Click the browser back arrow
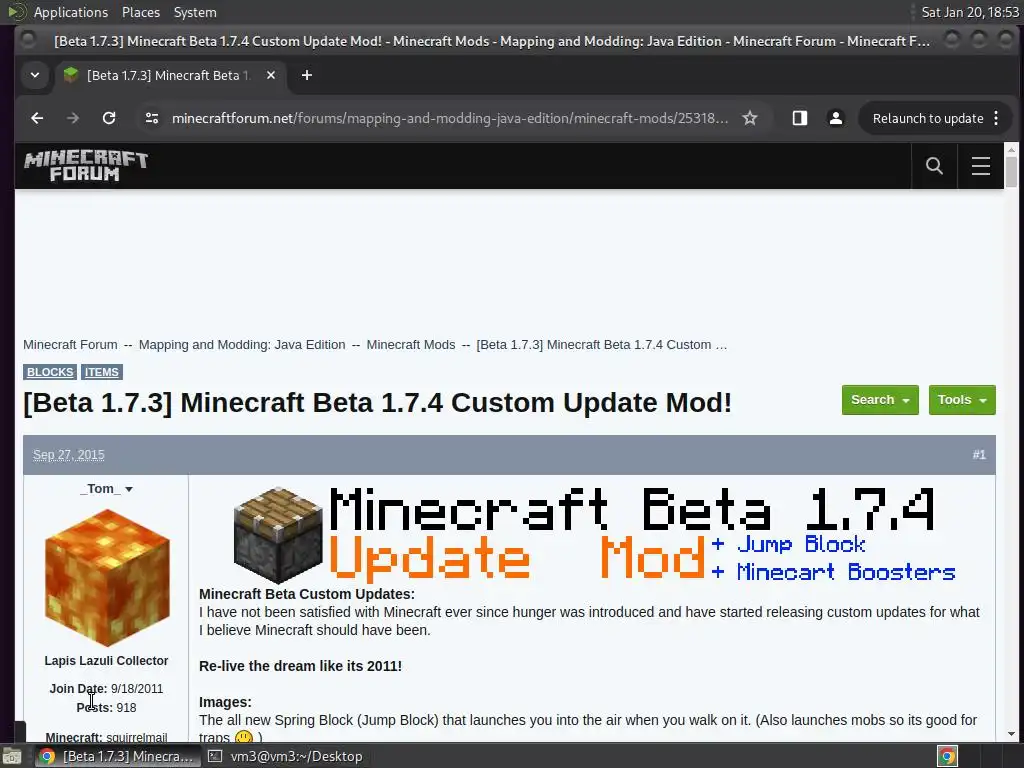1024x768 pixels. click(x=37, y=118)
